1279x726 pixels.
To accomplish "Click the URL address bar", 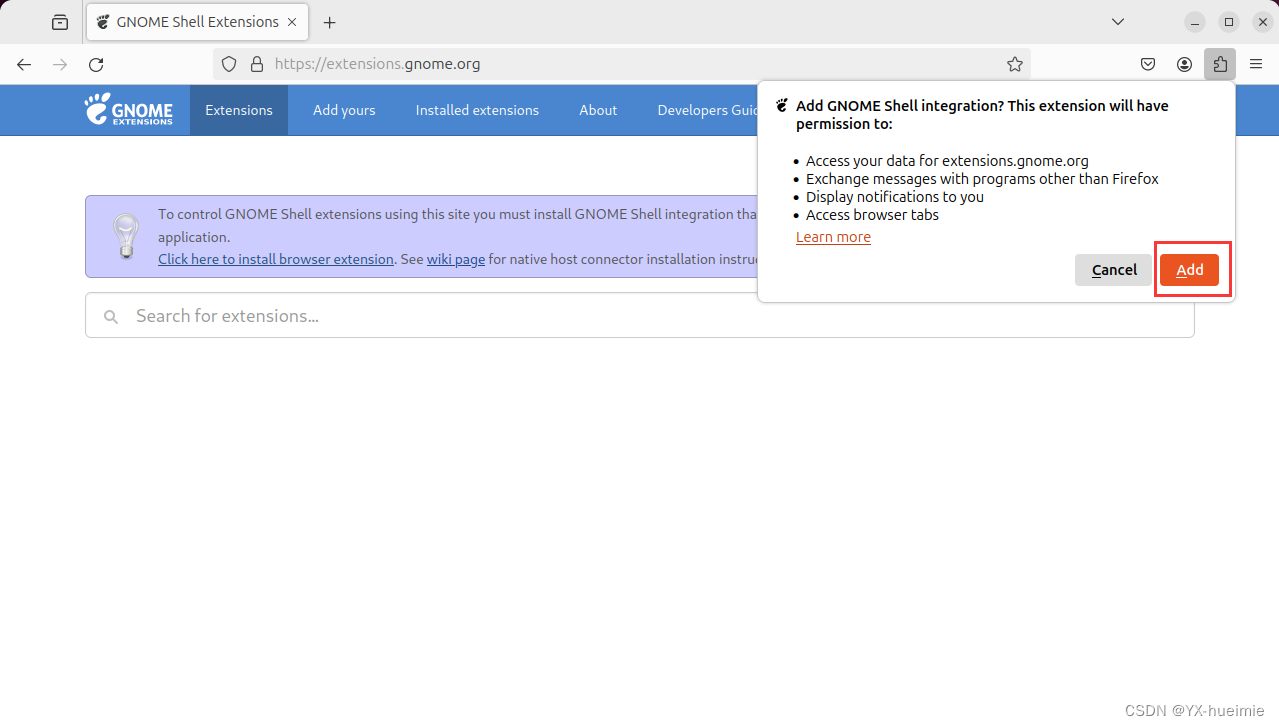I will (622, 64).
